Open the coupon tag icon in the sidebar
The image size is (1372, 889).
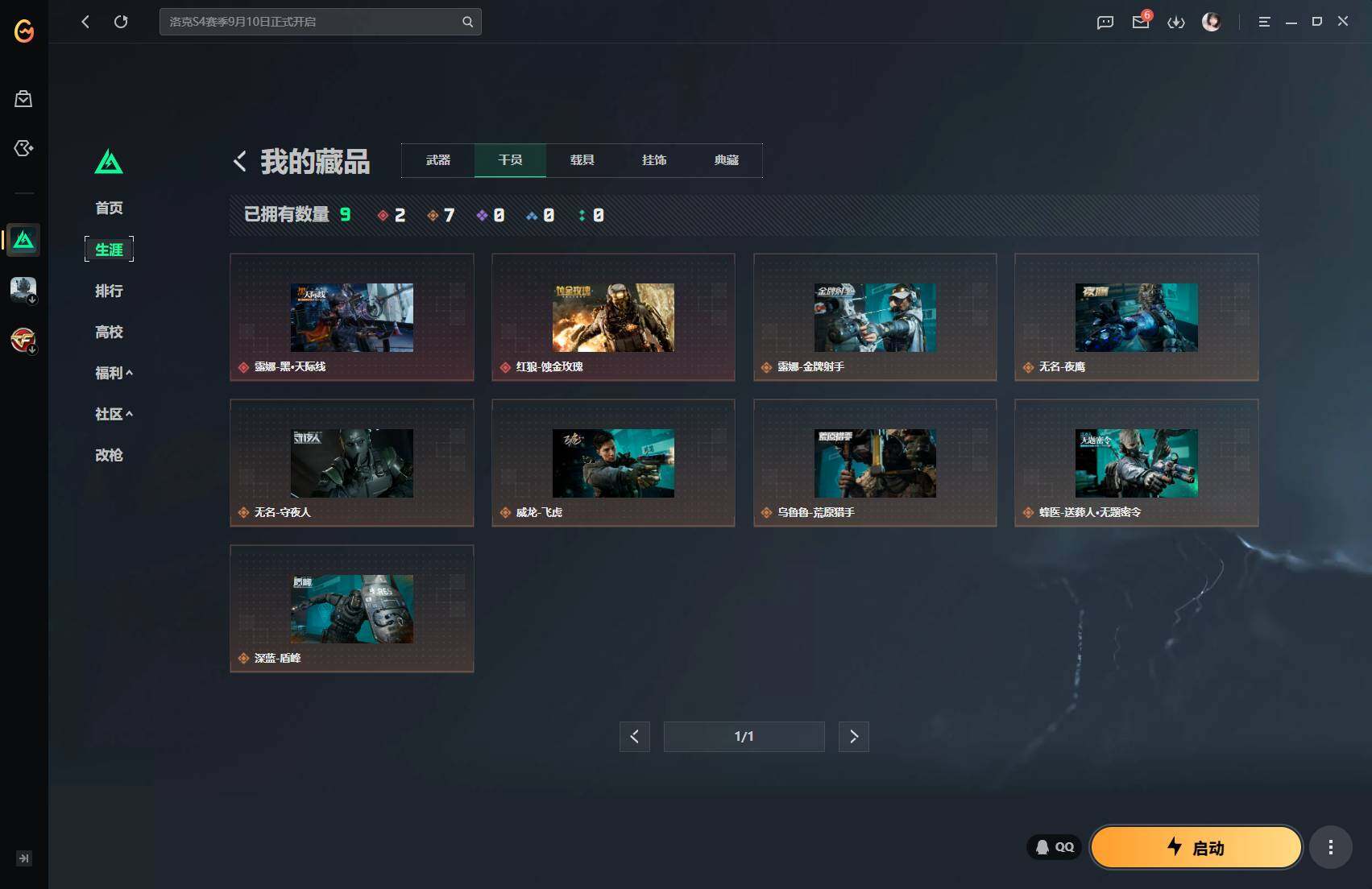pyautogui.click(x=23, y=148)
